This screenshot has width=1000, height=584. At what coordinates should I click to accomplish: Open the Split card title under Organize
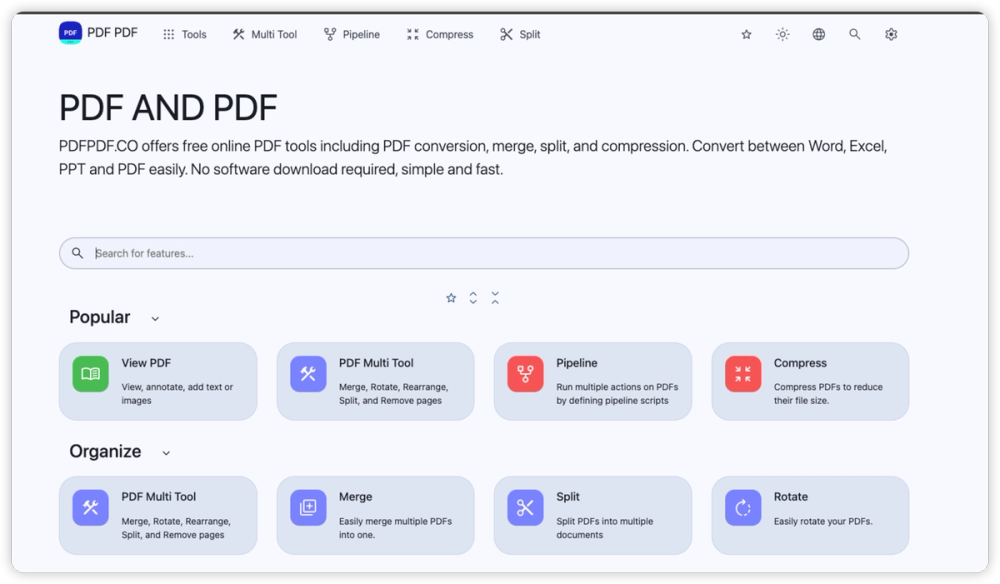568,497
